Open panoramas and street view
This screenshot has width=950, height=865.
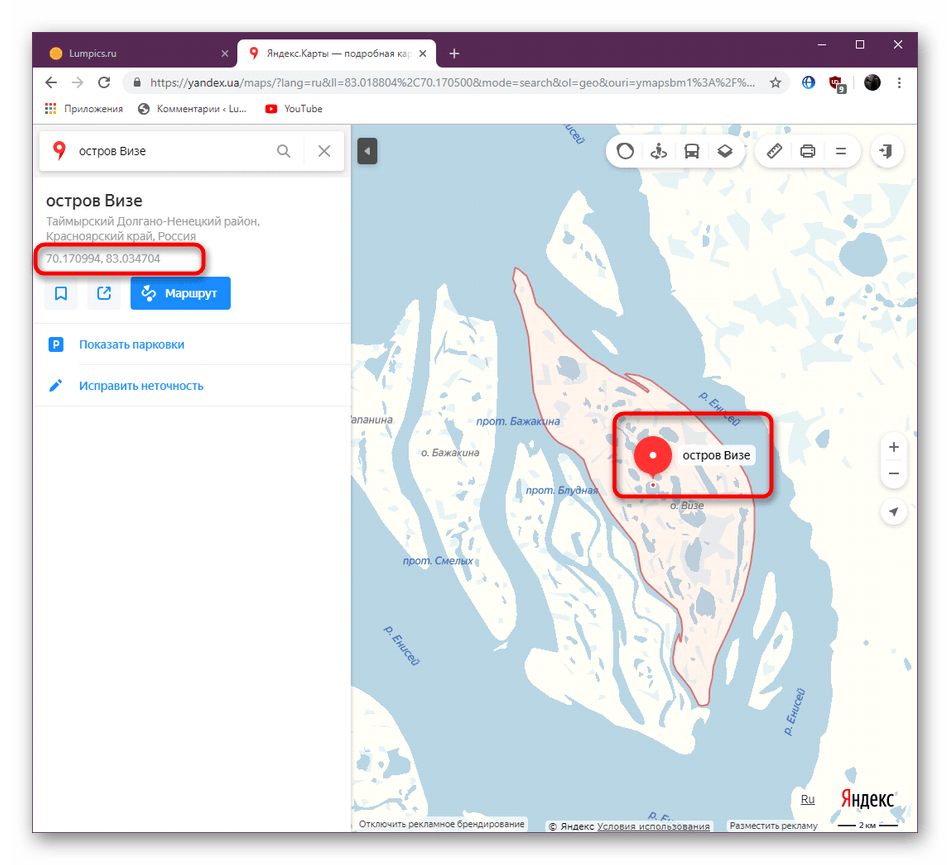[659, 151]
